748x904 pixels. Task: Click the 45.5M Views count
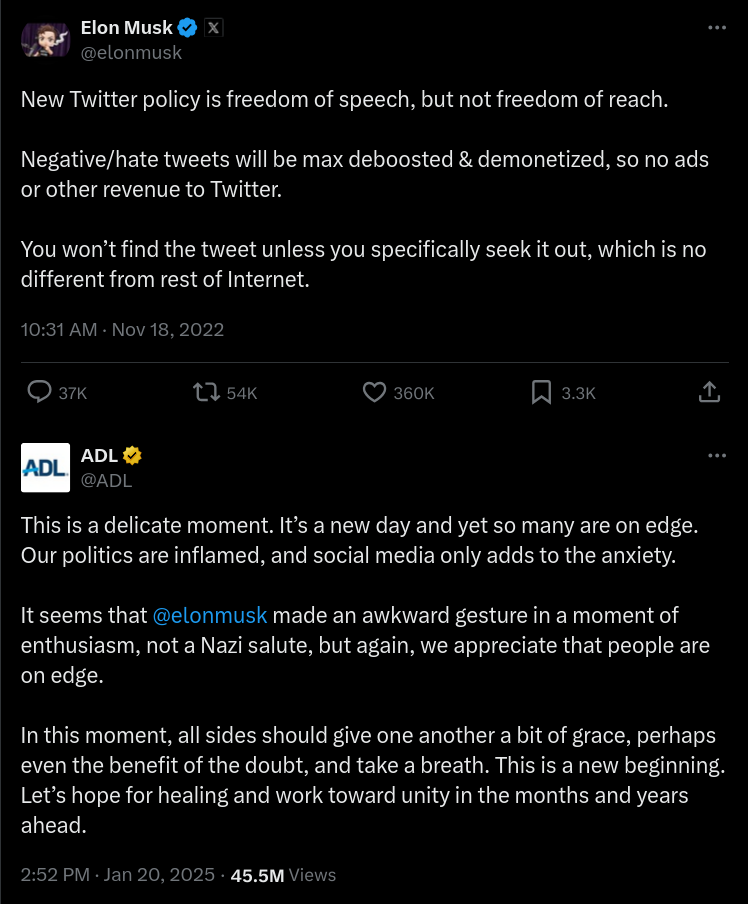click(x=283, y=875)
